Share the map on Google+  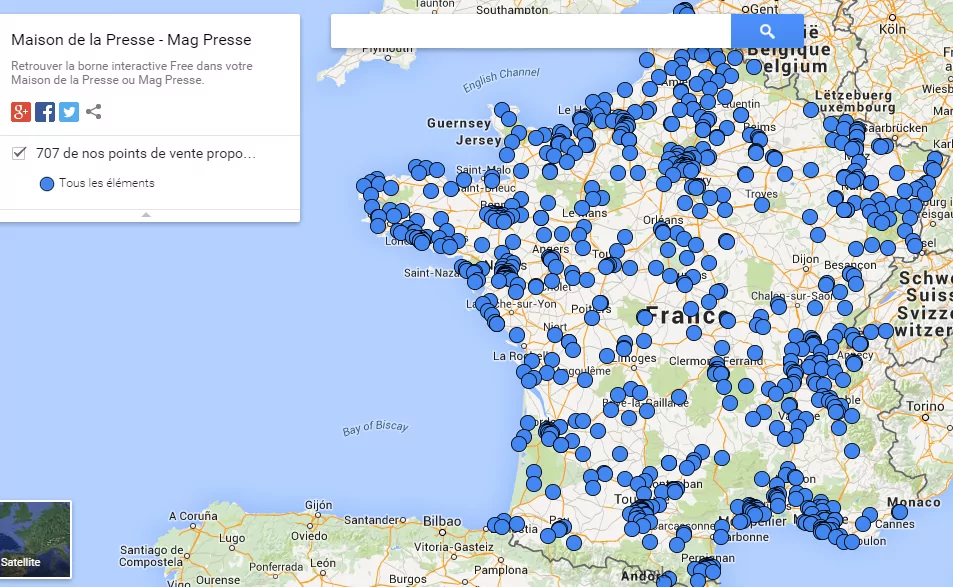[x=21, y=112]
